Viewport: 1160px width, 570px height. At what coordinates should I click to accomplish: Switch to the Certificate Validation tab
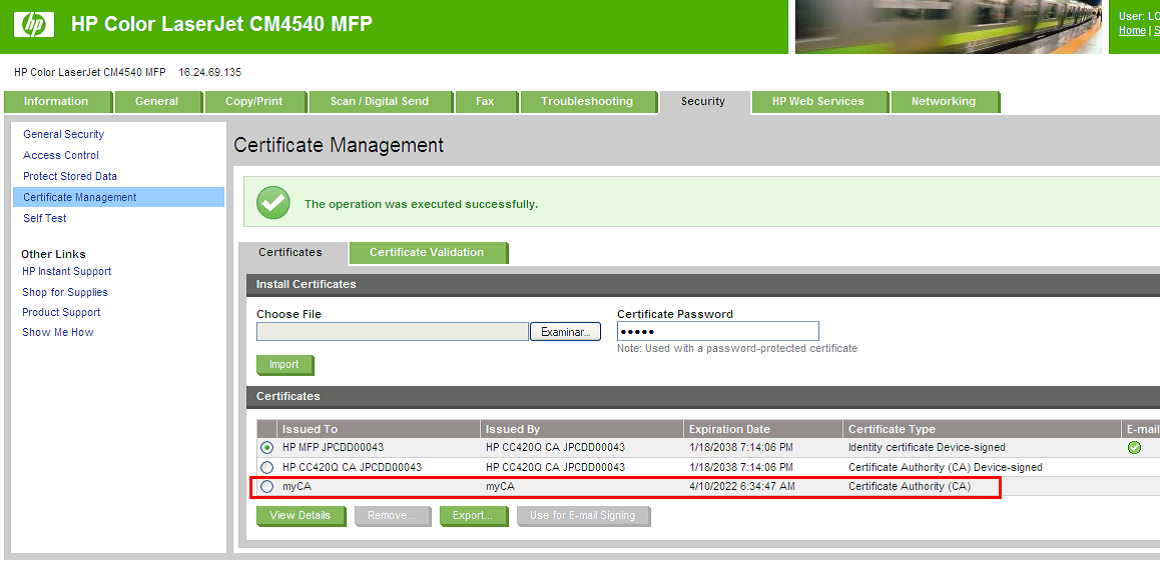pyautogui.click(x=427, y=253)
